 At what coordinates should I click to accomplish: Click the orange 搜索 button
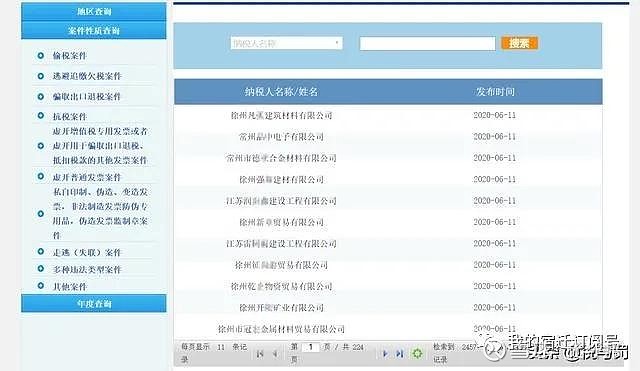[x=520, y=43]
